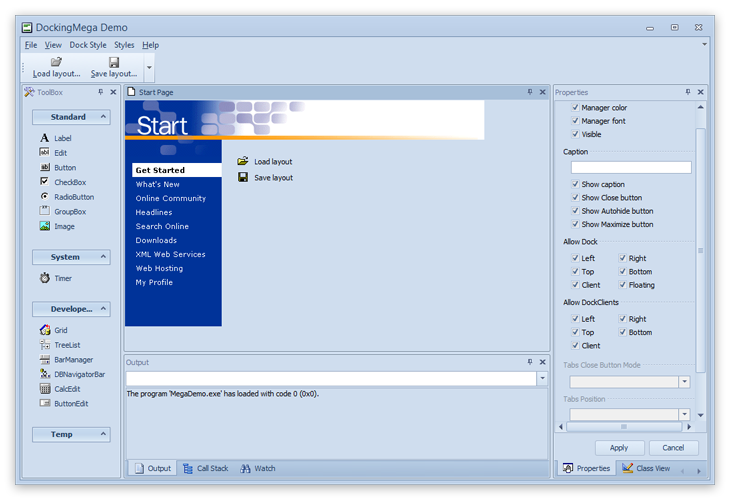Image resolution: width=730 pixels, height=500 pixels.
Task: Pick the Grid control in ToolBox
Action: click(x=45, y=330)
